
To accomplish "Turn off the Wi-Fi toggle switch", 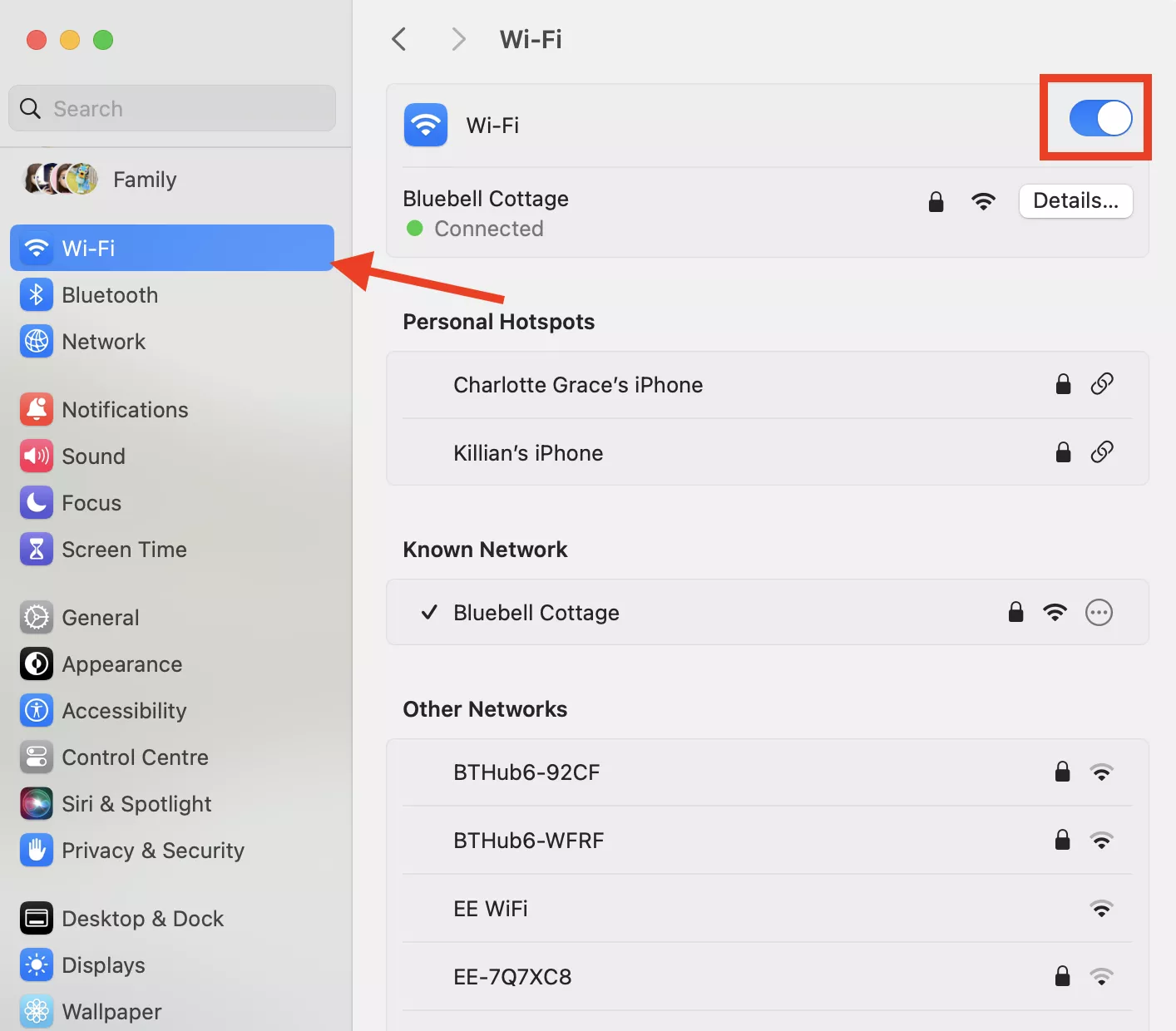I will tap(1099, 118).
